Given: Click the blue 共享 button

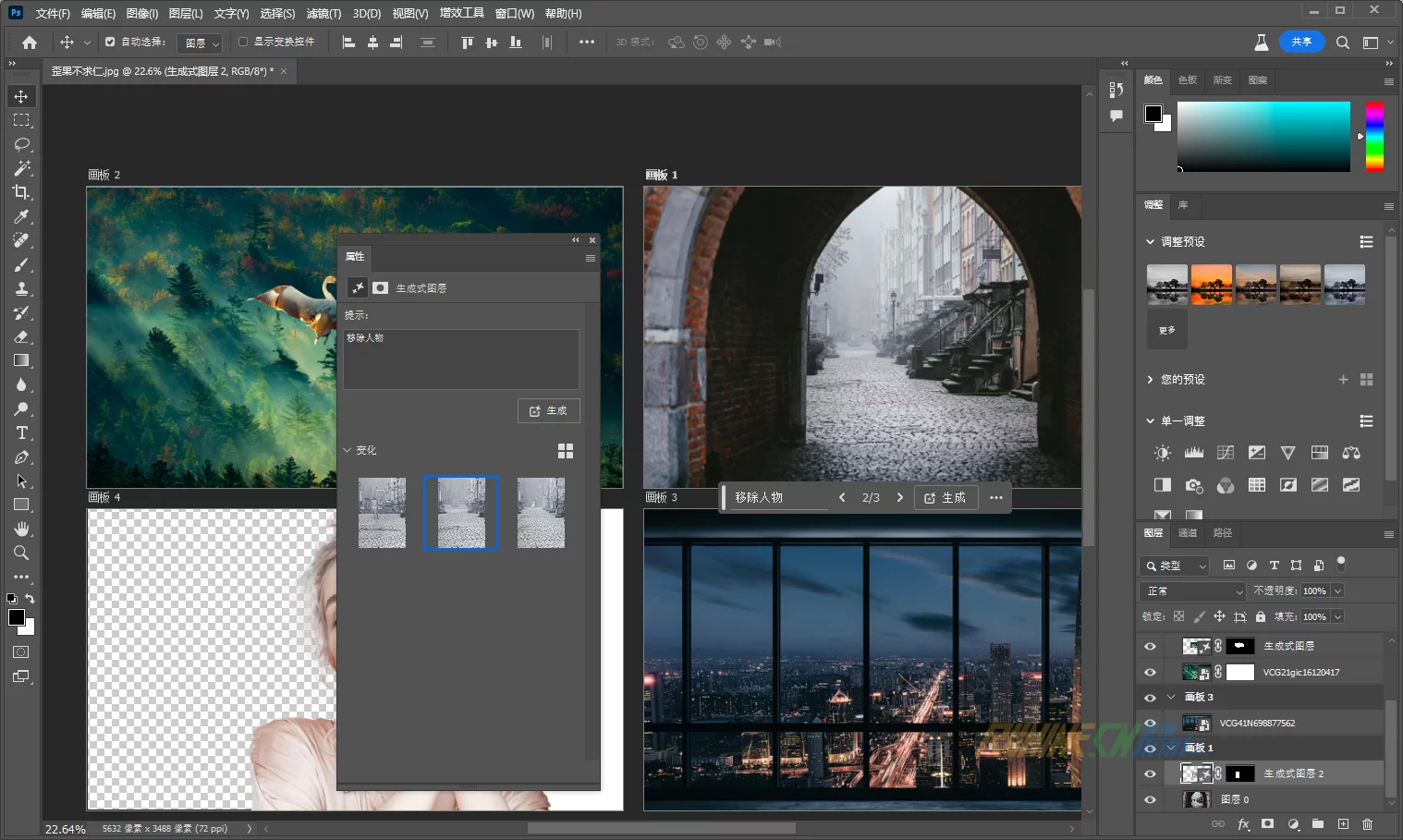Looking at the screenshot, I should pos(1301,42).
